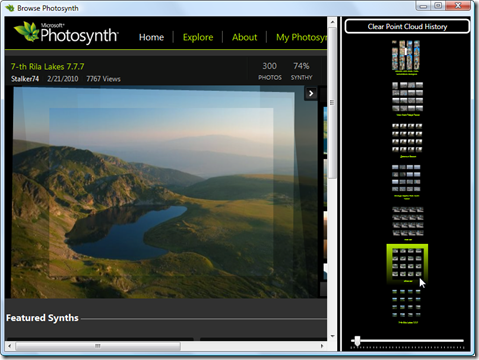Image resolution: width=479 pixels, height=360 pixels.
Task: Maximize the Browse Photosynth window
Action: pyautogui.click(x=439, y=6)
